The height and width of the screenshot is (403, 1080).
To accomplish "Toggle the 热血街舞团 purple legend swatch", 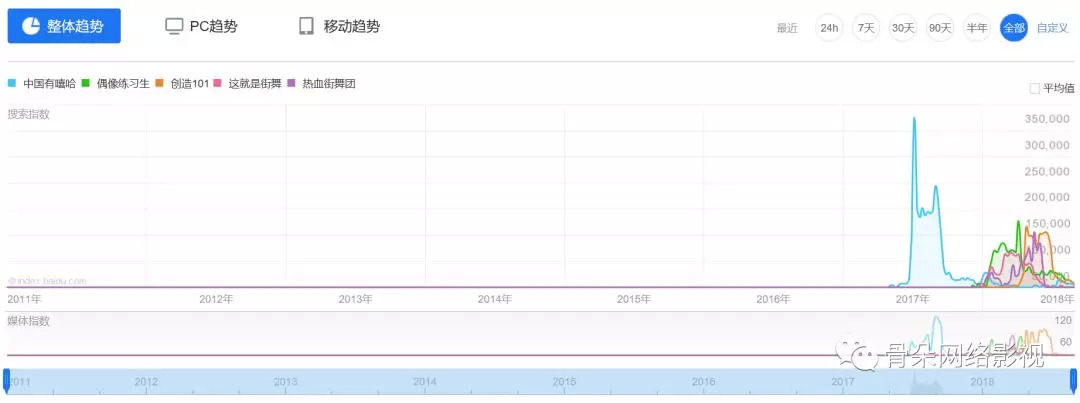I will (291, 83).
